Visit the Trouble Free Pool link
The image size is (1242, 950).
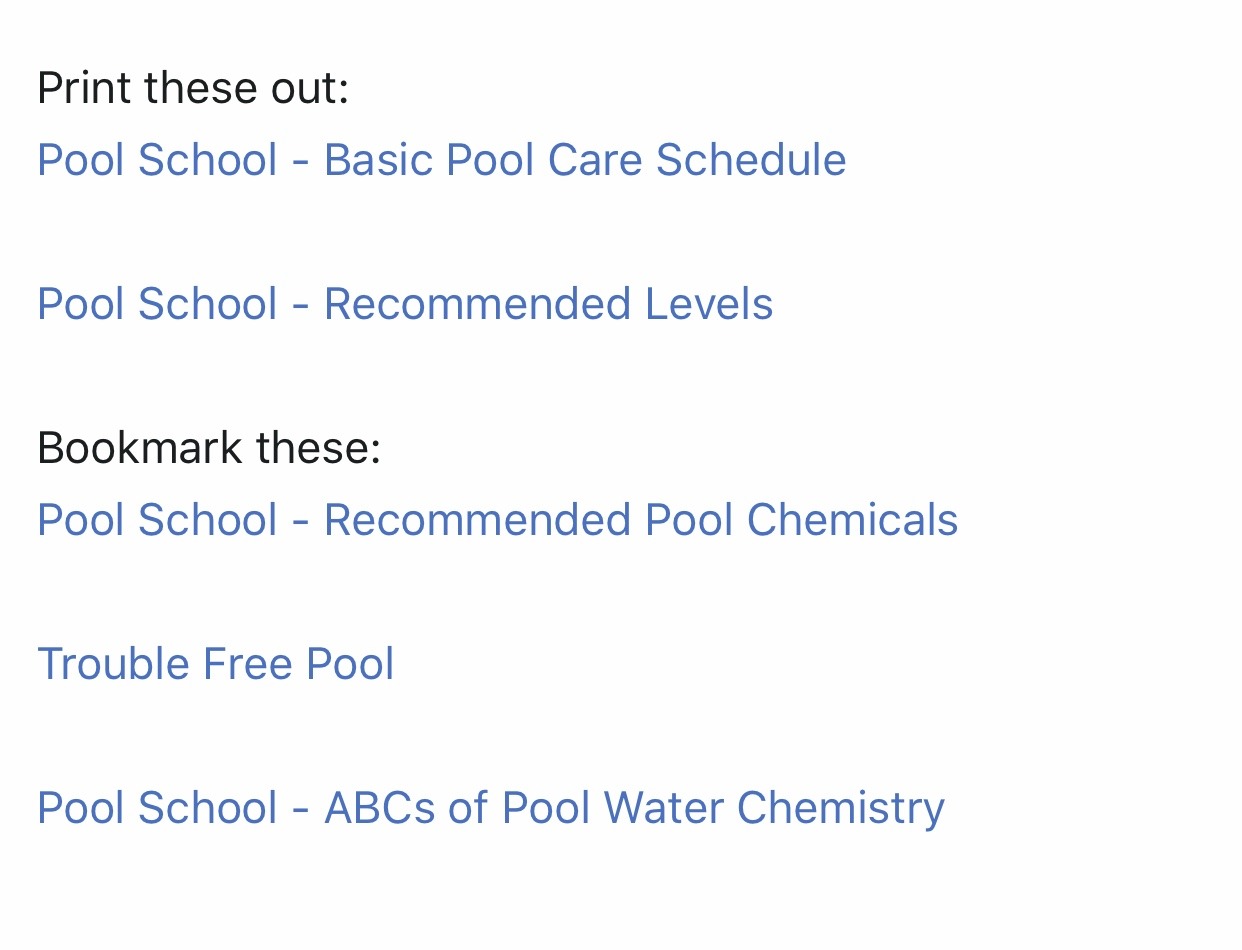click(216, 664)
